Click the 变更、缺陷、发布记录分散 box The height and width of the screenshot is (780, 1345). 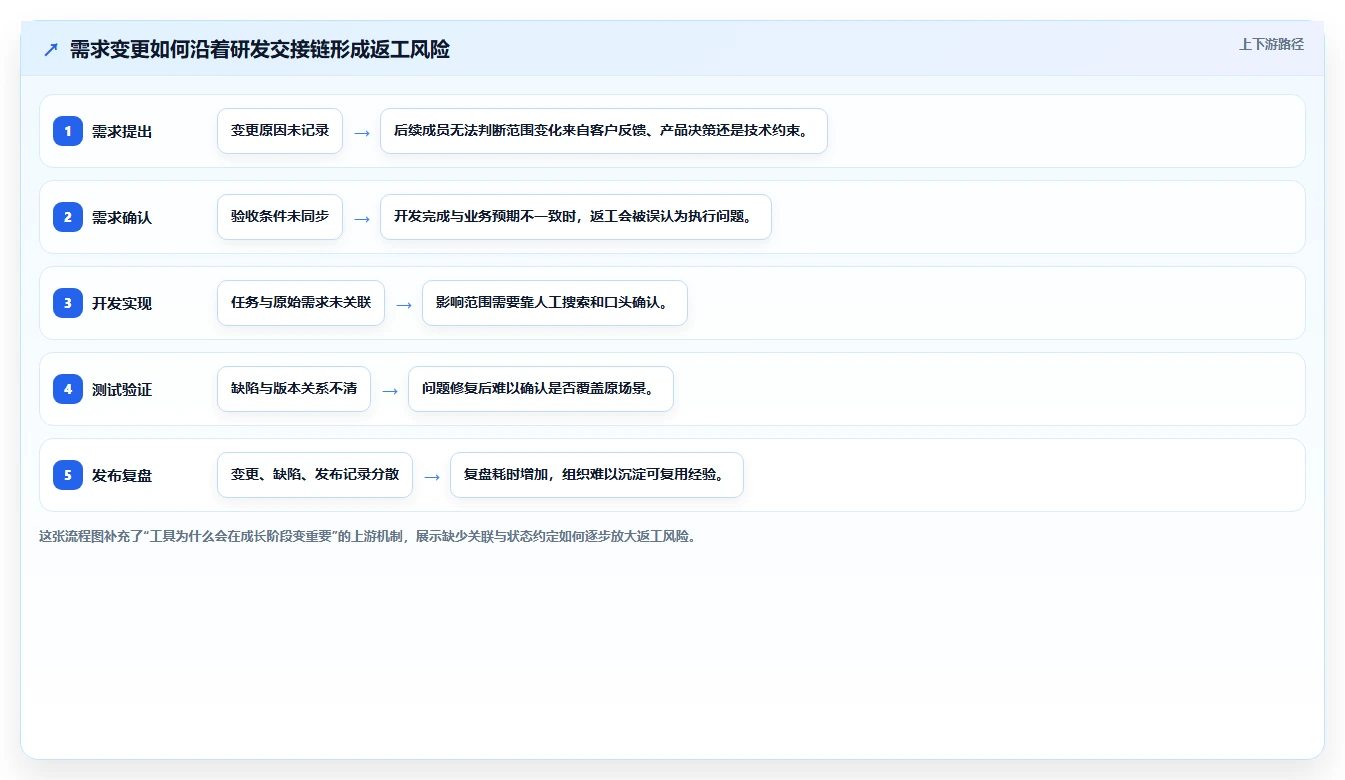pos(315,475)
